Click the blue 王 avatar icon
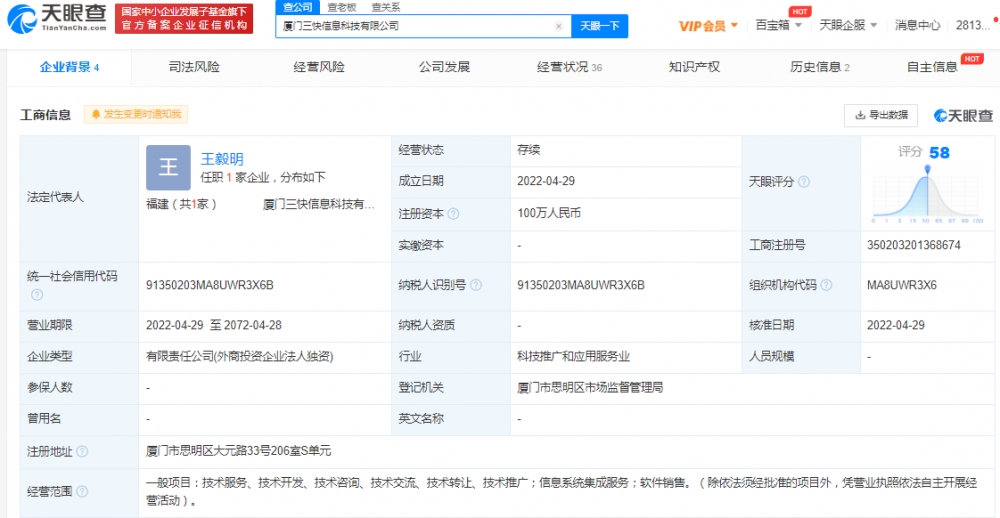 point(168,167)
